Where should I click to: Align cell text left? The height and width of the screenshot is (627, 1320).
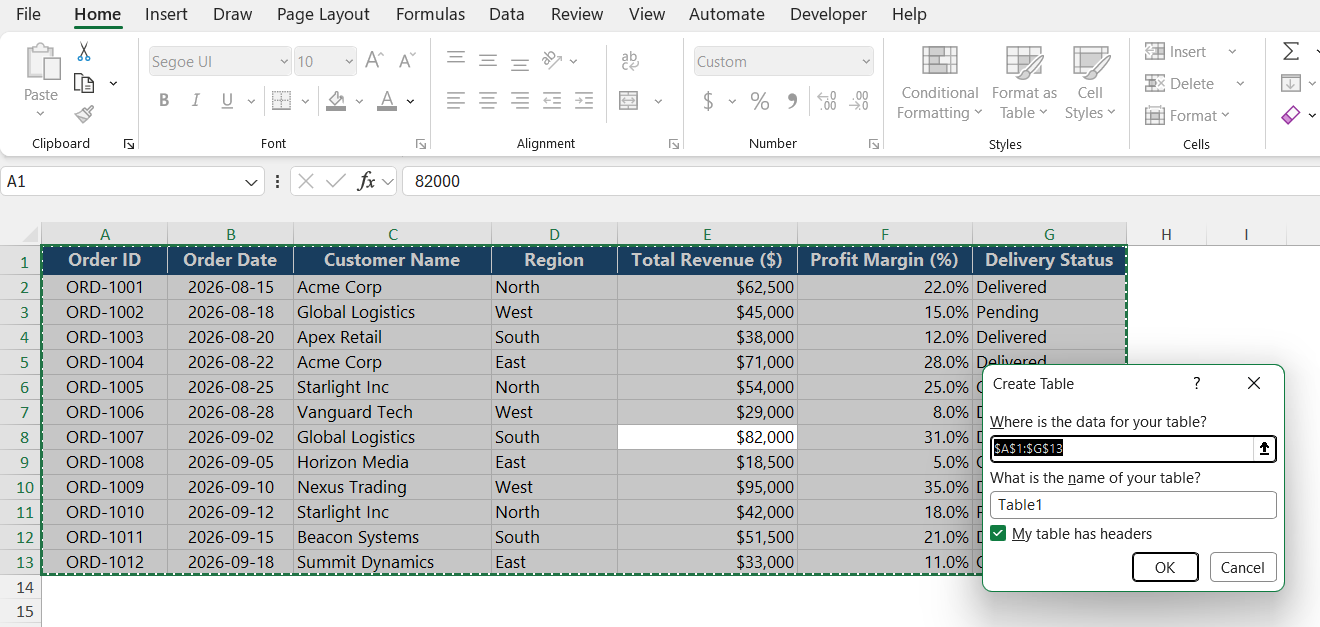456,100
